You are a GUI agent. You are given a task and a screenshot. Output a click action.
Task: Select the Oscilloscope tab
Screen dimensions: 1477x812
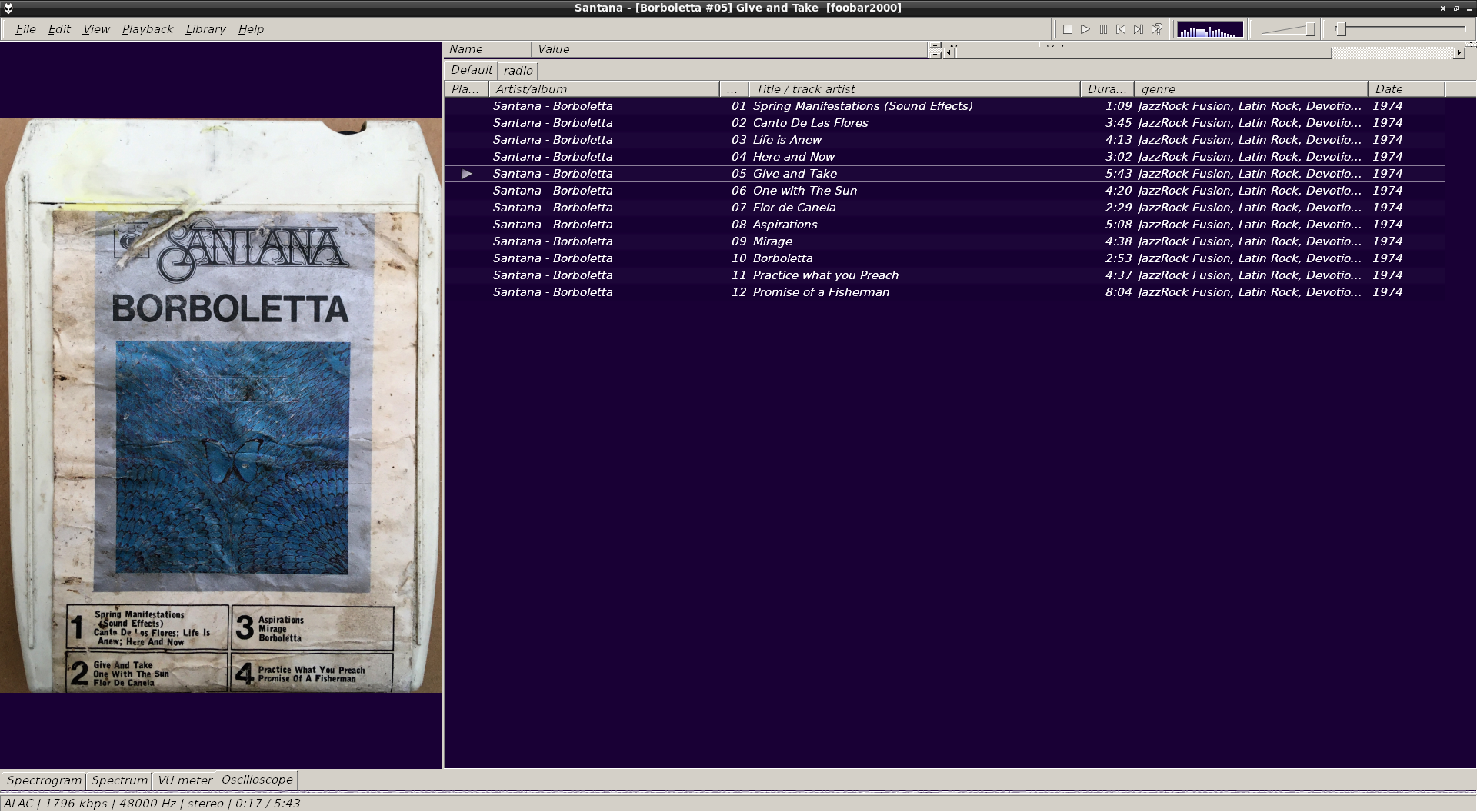point(257,780)
